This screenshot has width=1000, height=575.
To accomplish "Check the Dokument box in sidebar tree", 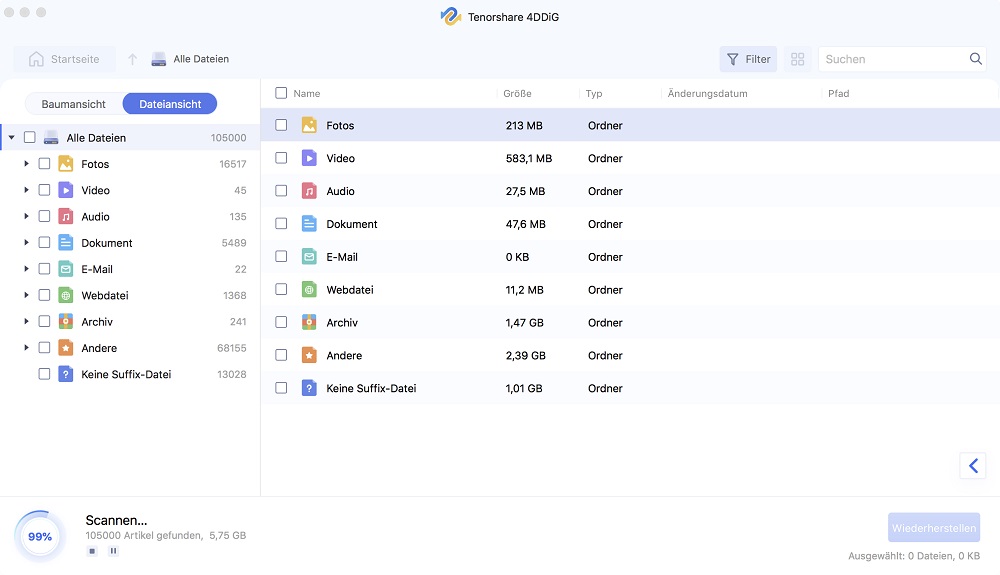I will tap(44, 243).
